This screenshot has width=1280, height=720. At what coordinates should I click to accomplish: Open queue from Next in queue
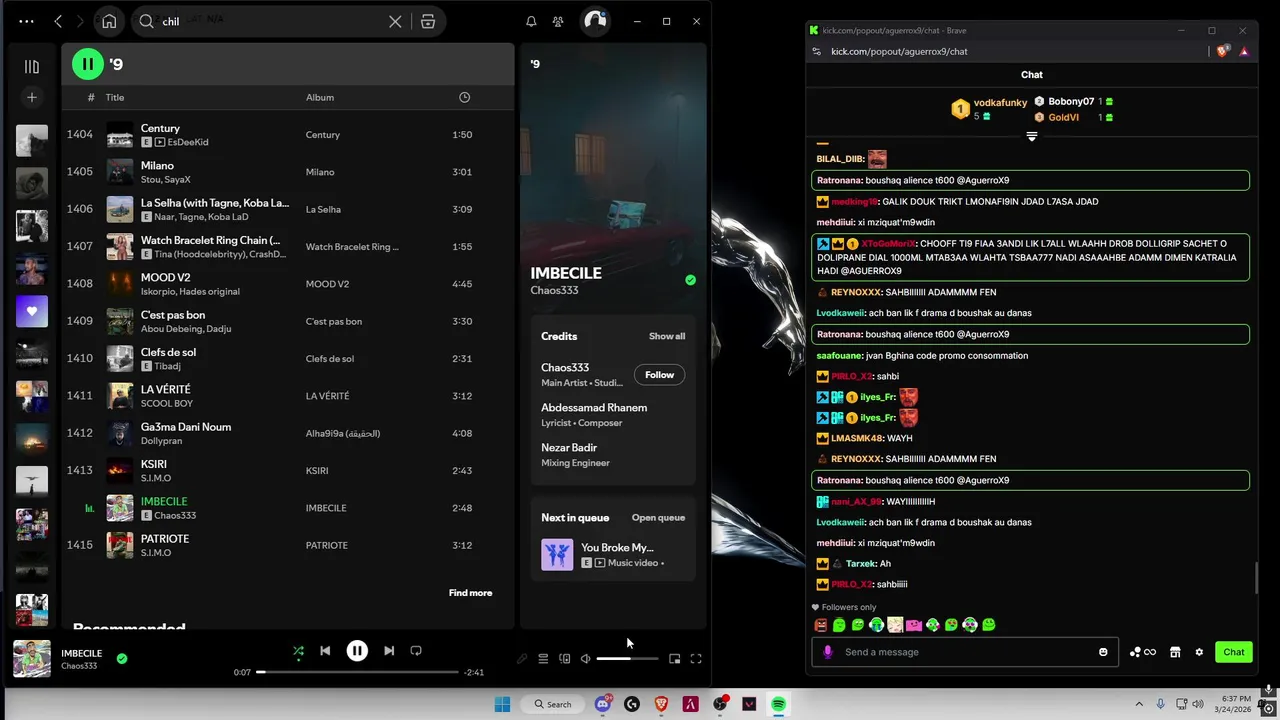(x=658, y=518)
